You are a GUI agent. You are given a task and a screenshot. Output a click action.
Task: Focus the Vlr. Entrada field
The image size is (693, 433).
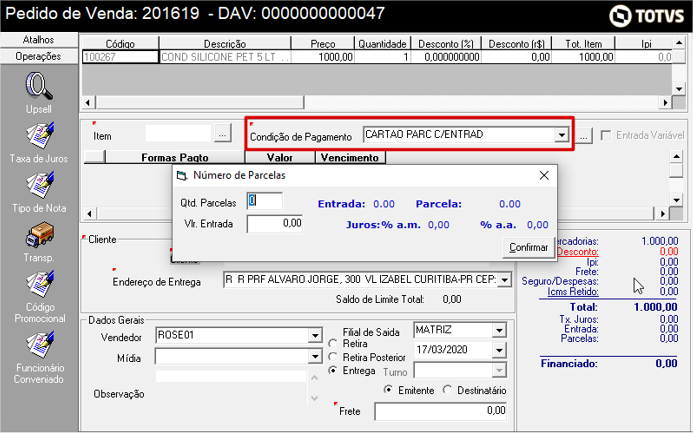(274, 224)
